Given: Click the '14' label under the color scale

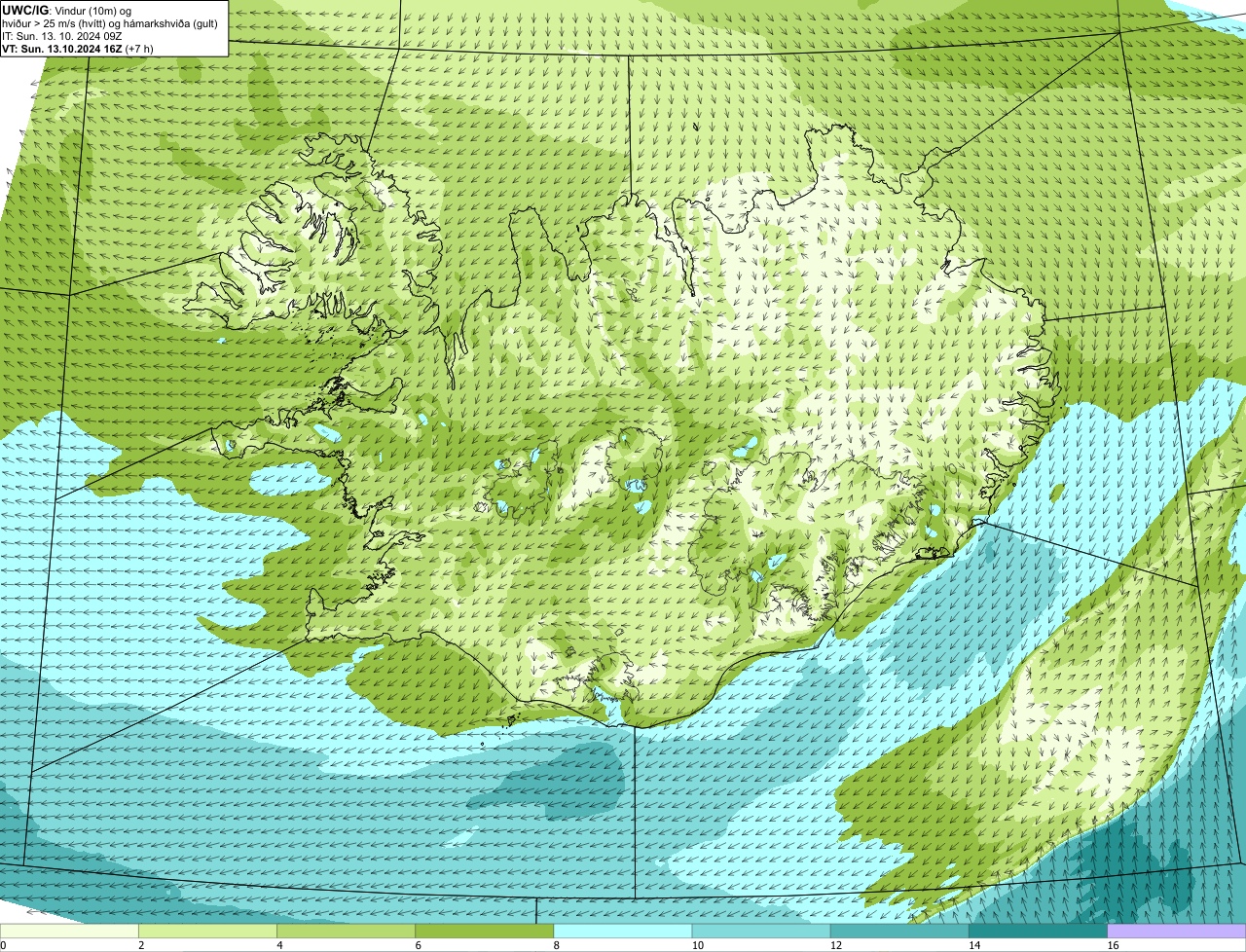Looking at the screenshot, I should pos(973,945).
